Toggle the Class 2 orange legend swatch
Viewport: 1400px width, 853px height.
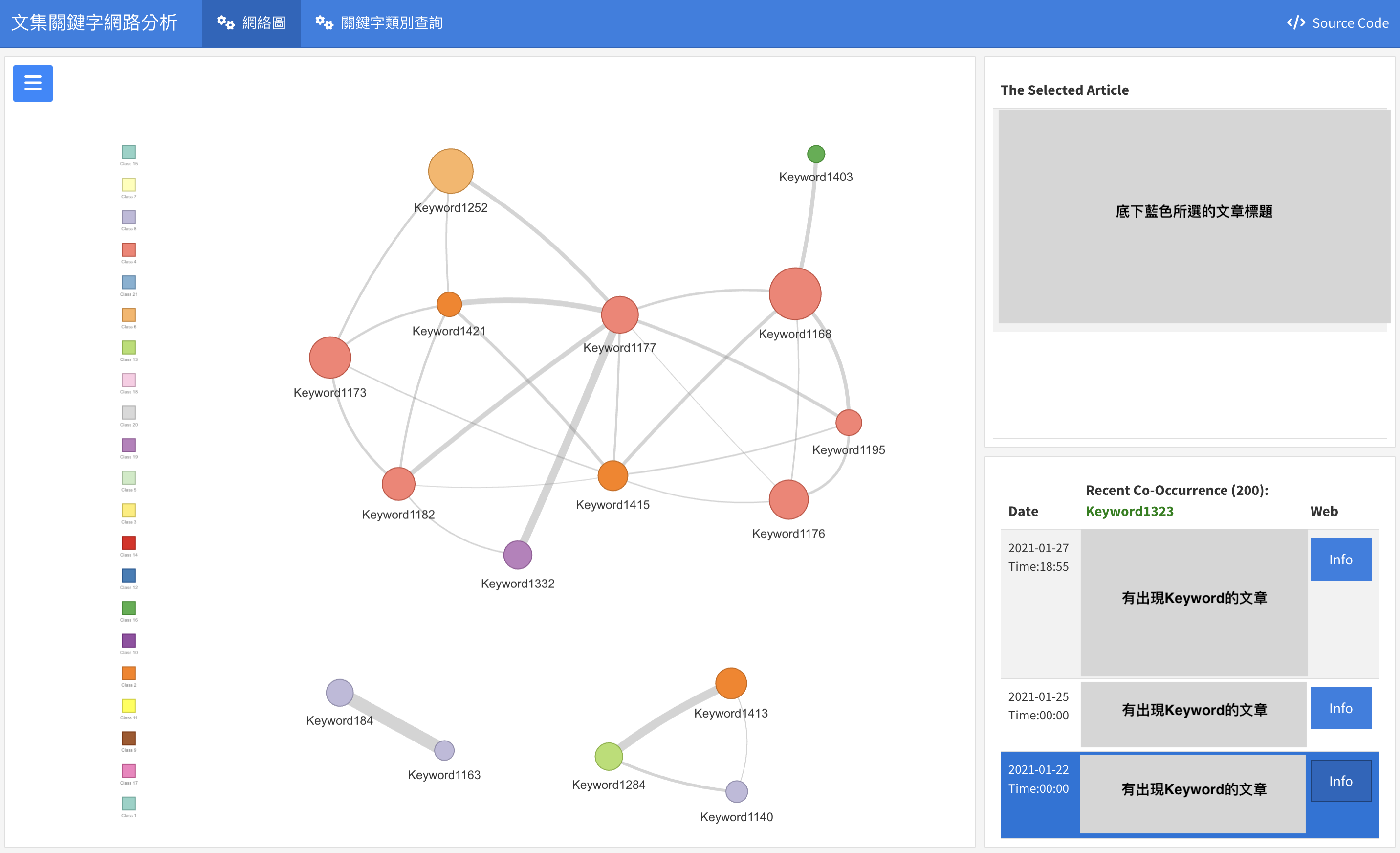pyautogui.click(x=129, y=673)
